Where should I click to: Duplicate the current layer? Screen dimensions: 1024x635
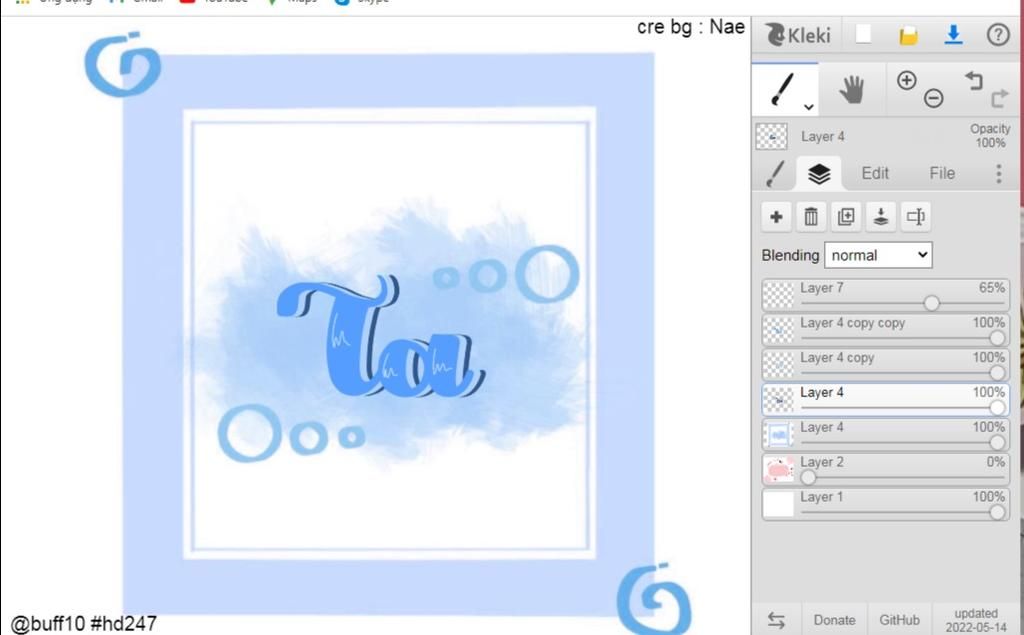pyautogui.click(x=846, y=217)
